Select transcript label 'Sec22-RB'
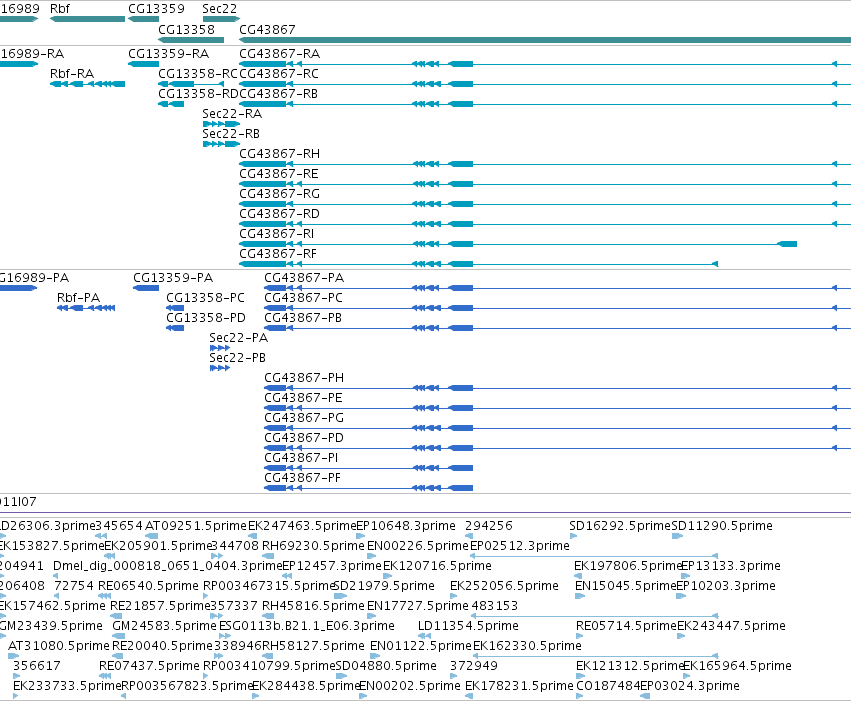The image size is (851, 701). (231, 134)
